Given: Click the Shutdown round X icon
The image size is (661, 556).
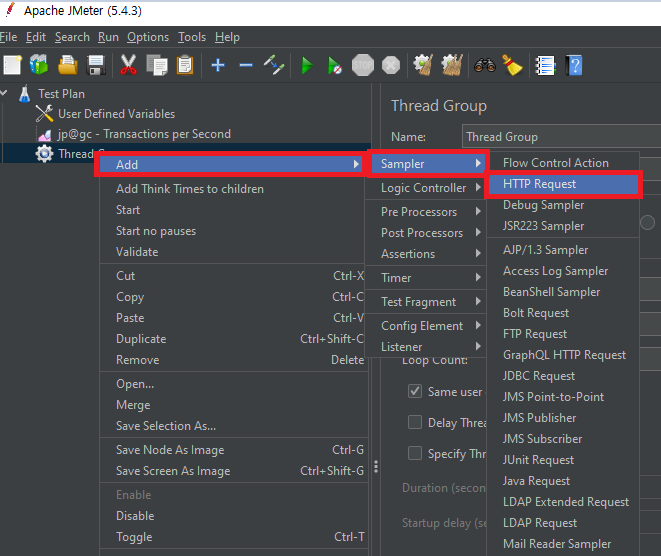Looking at the screenshot, I should (x=391, y=65).
